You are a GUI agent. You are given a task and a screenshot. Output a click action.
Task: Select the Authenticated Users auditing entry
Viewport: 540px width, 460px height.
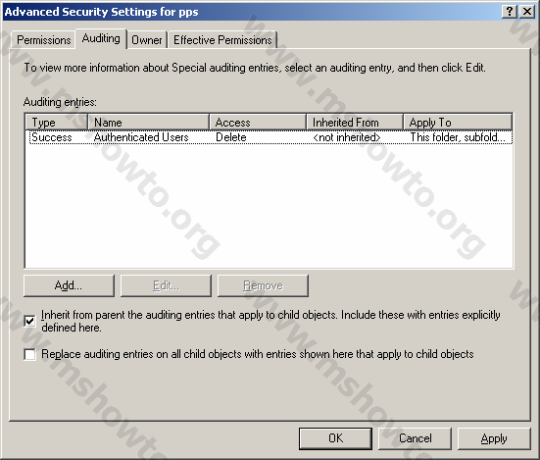(x=271, y=137)
